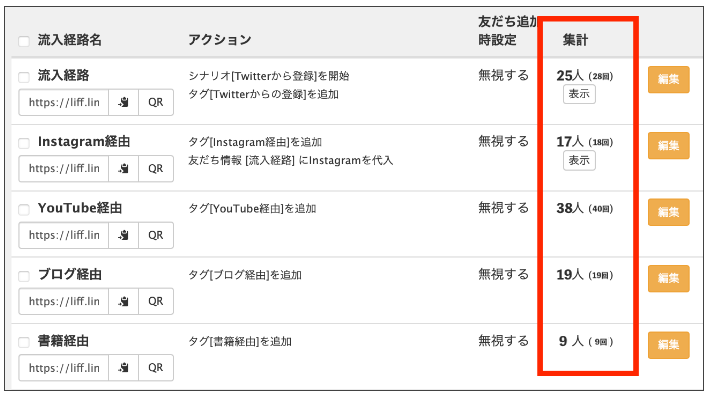Copy the 流入経路 row URL with clipboard icon
Viewport: 707px width, 395px height.
tap(123, 102)
